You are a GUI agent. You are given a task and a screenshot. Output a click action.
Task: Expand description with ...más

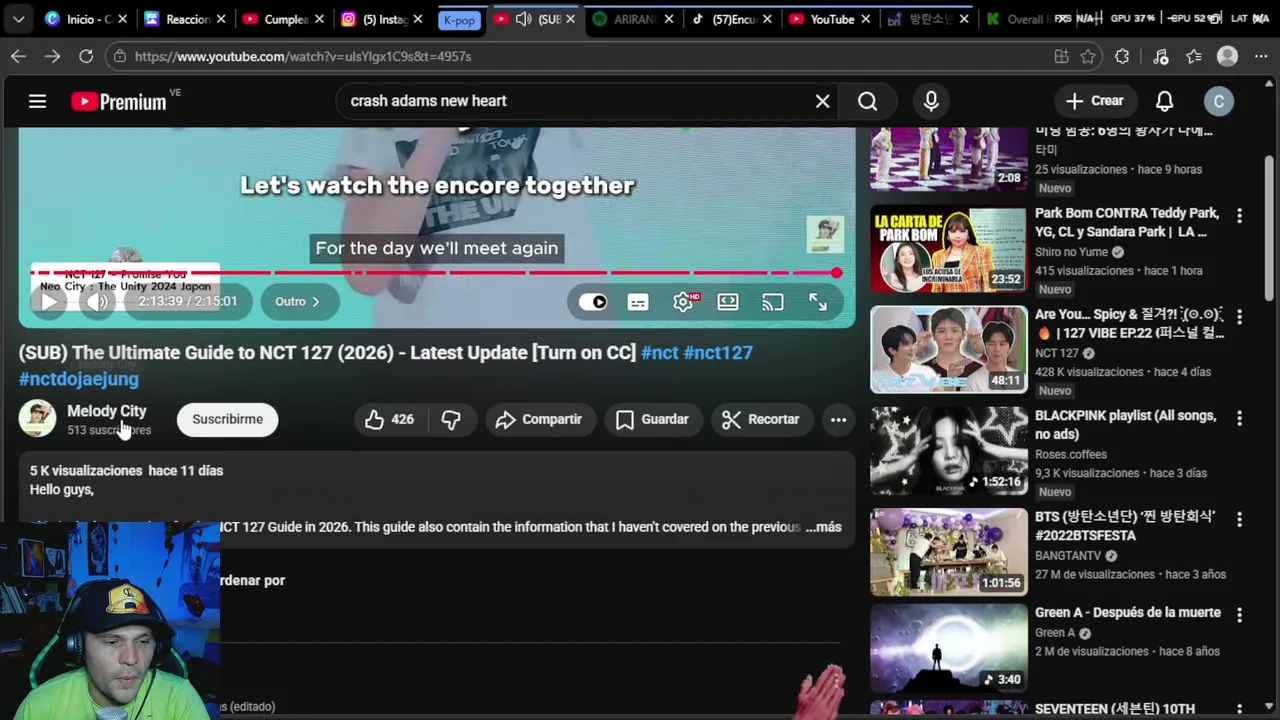tap(823, 527)
